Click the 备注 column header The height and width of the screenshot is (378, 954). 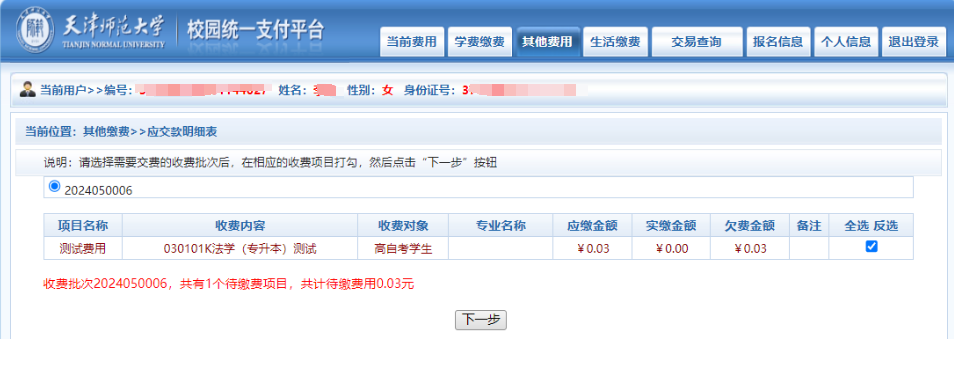tap(809, 226)
